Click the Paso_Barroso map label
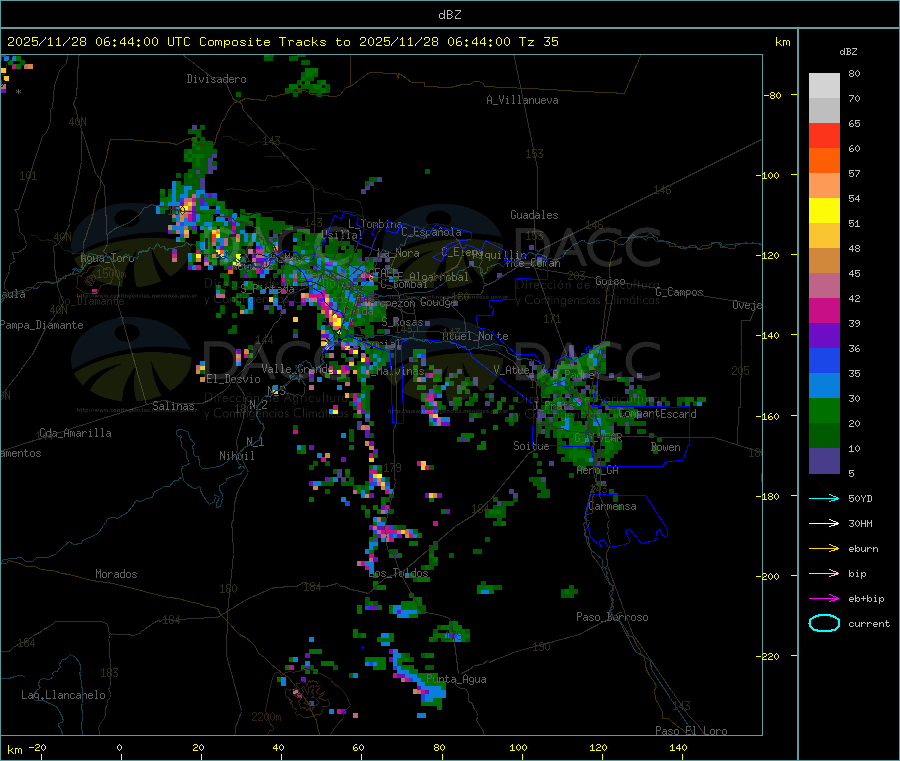This screenshot has width=900, height=761. (x=612, y=617)
